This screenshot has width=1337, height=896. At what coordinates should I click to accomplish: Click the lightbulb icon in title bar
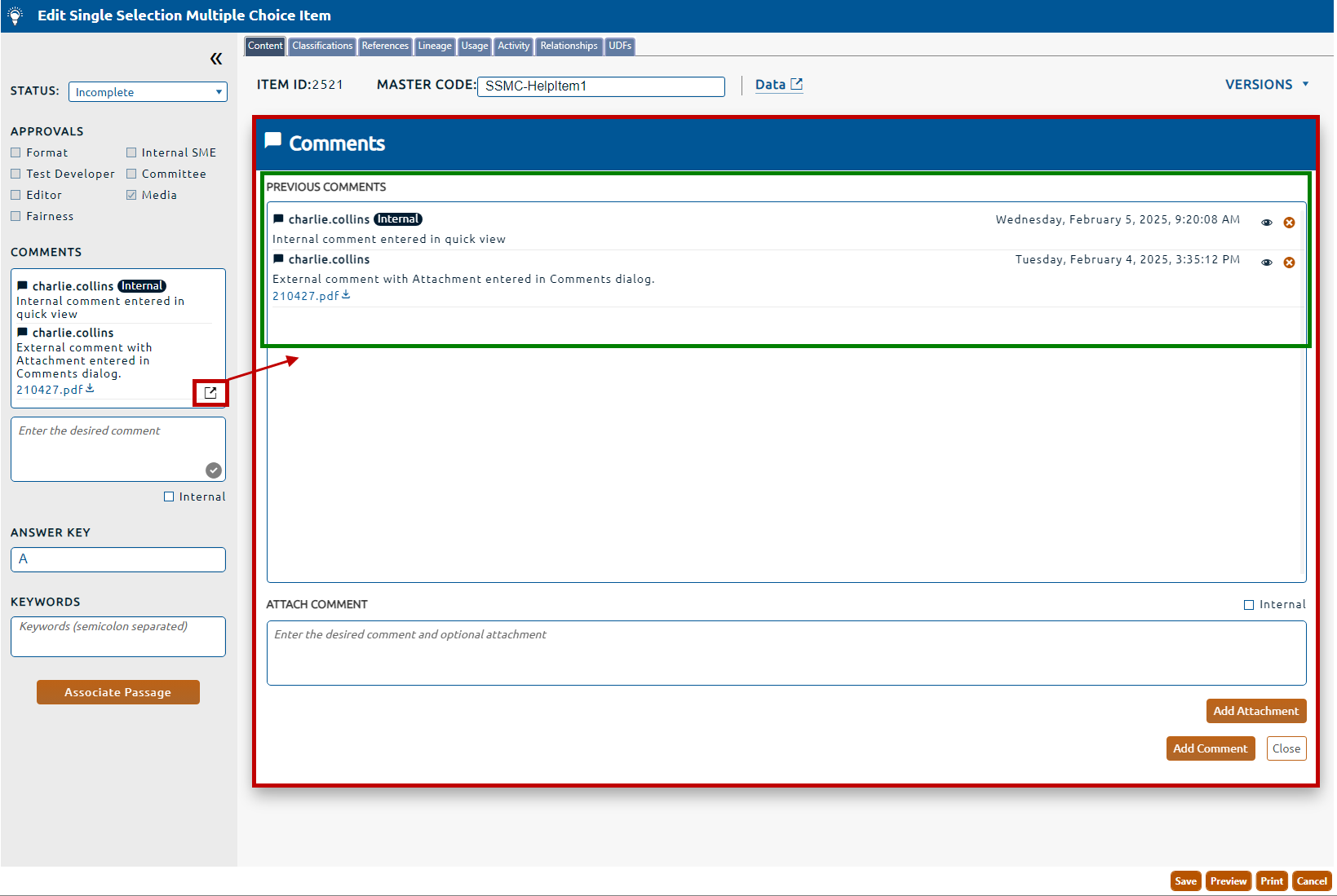[15, 15]
